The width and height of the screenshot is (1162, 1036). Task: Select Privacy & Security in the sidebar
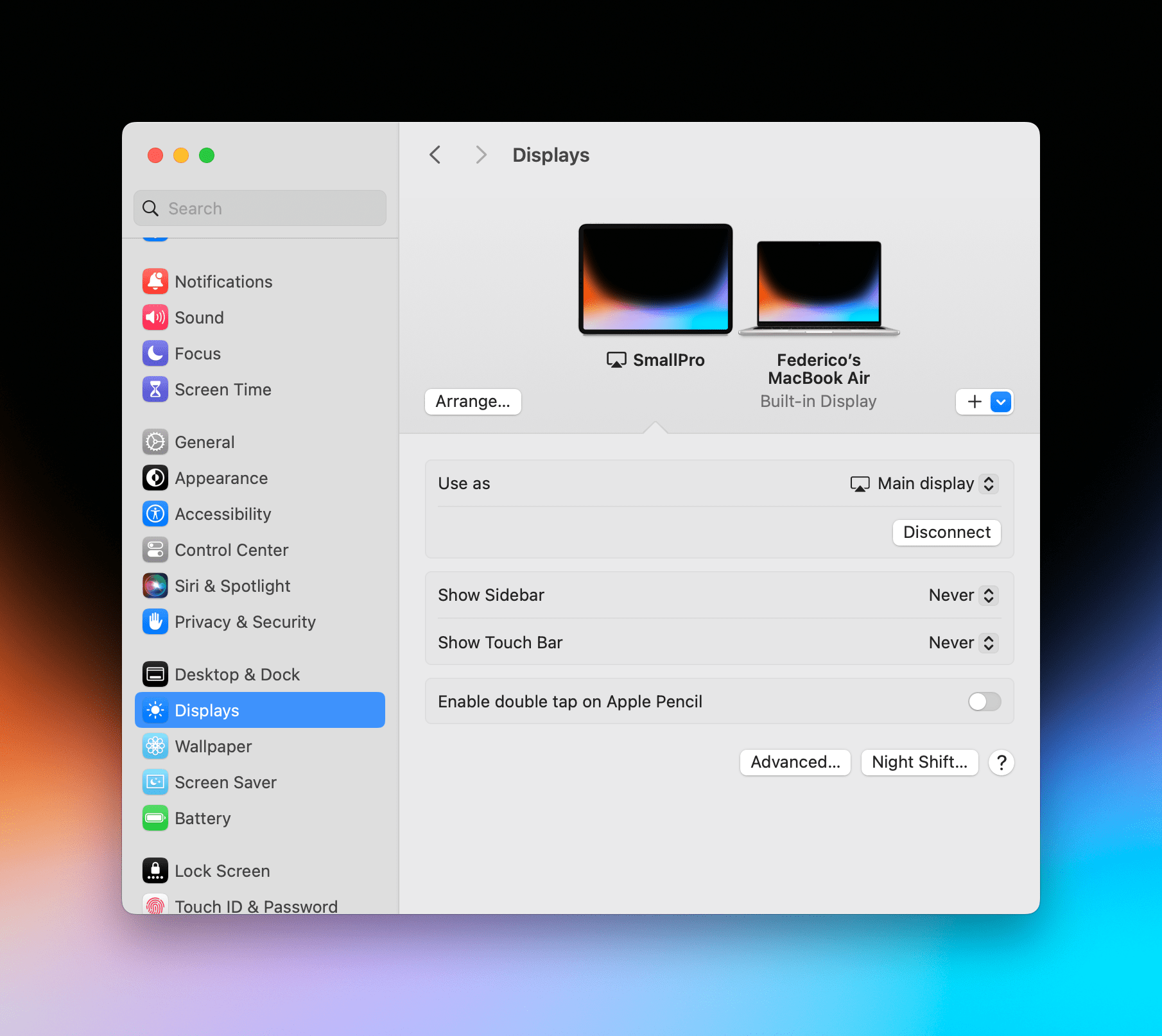260,621
